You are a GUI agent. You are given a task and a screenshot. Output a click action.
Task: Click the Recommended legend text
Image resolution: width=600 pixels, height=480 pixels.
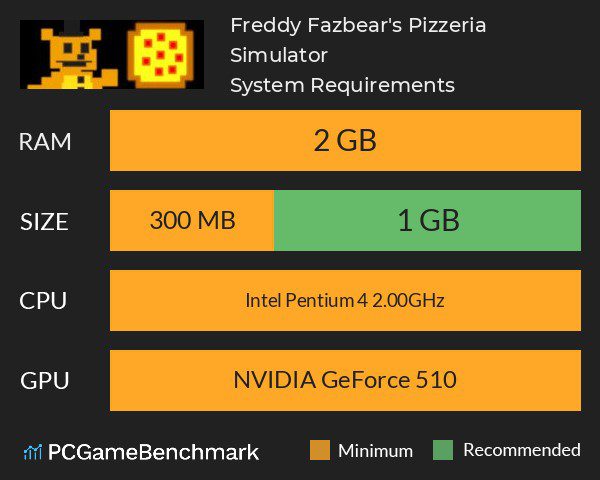[521, 450]
